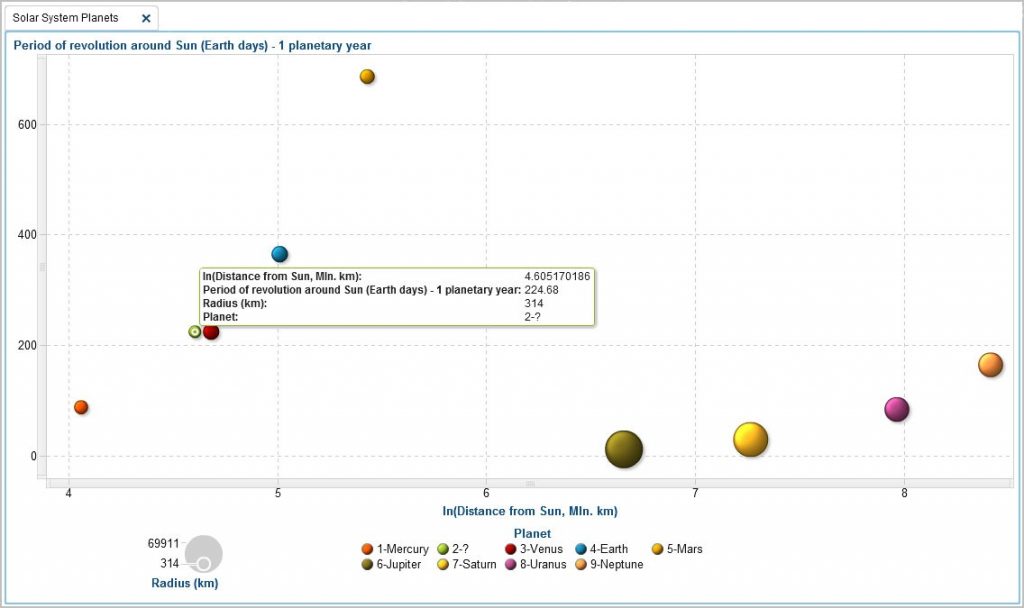Image resolution: width=1024 pixels, height=608 pixels.
Task: Open the y-axis Period of revolution selector
Action: click(x=192, y=46)
